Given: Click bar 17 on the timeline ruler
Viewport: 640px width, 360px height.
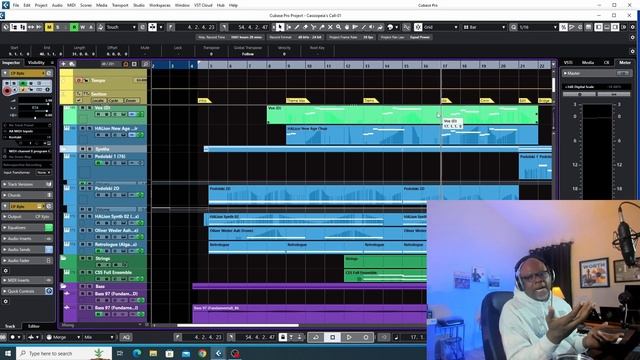Looking at the screenshot, I should click(x=445, y=65).
